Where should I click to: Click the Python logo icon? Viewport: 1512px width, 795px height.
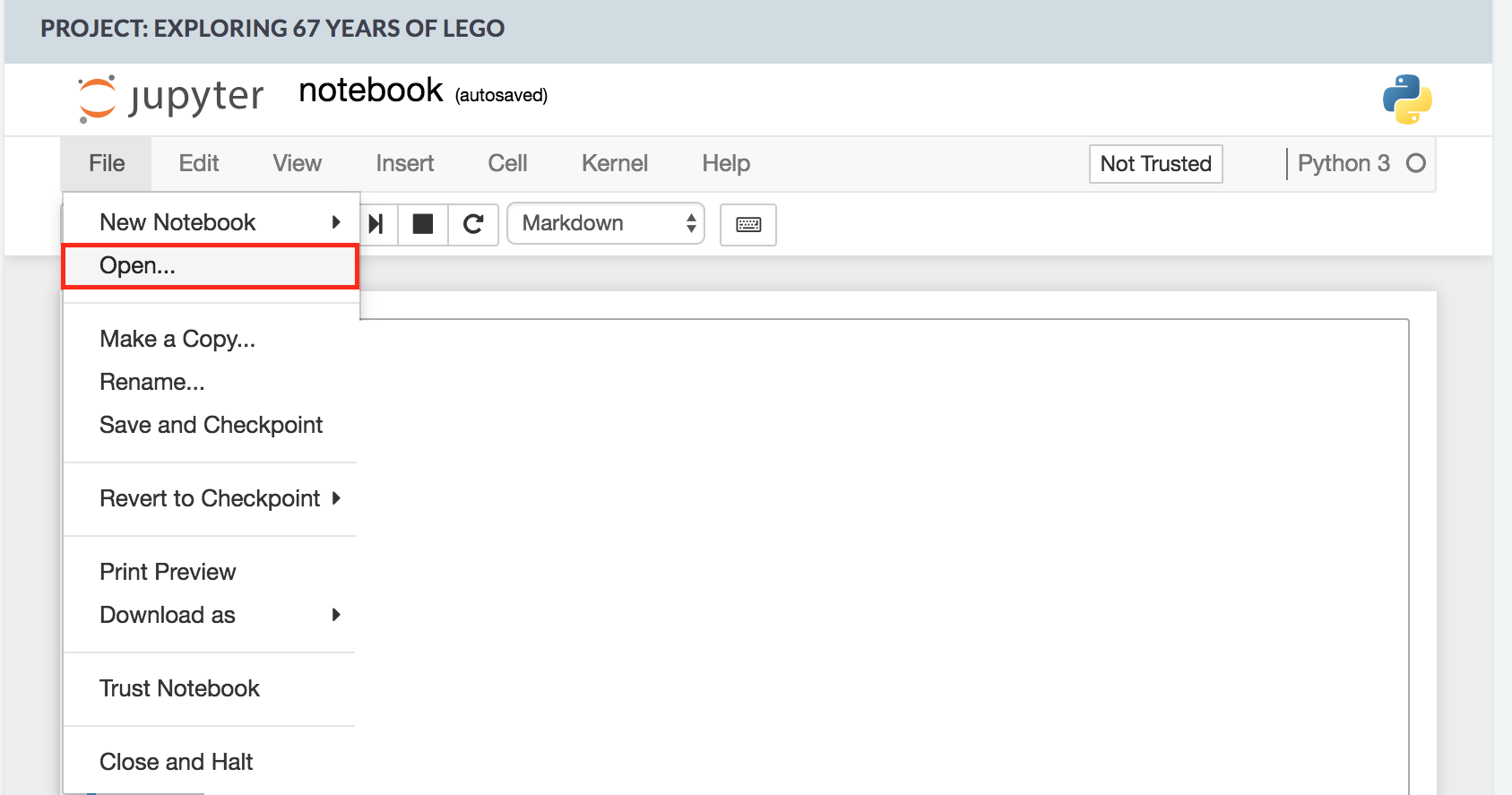pyautogui.click(x=1406, y=99)
